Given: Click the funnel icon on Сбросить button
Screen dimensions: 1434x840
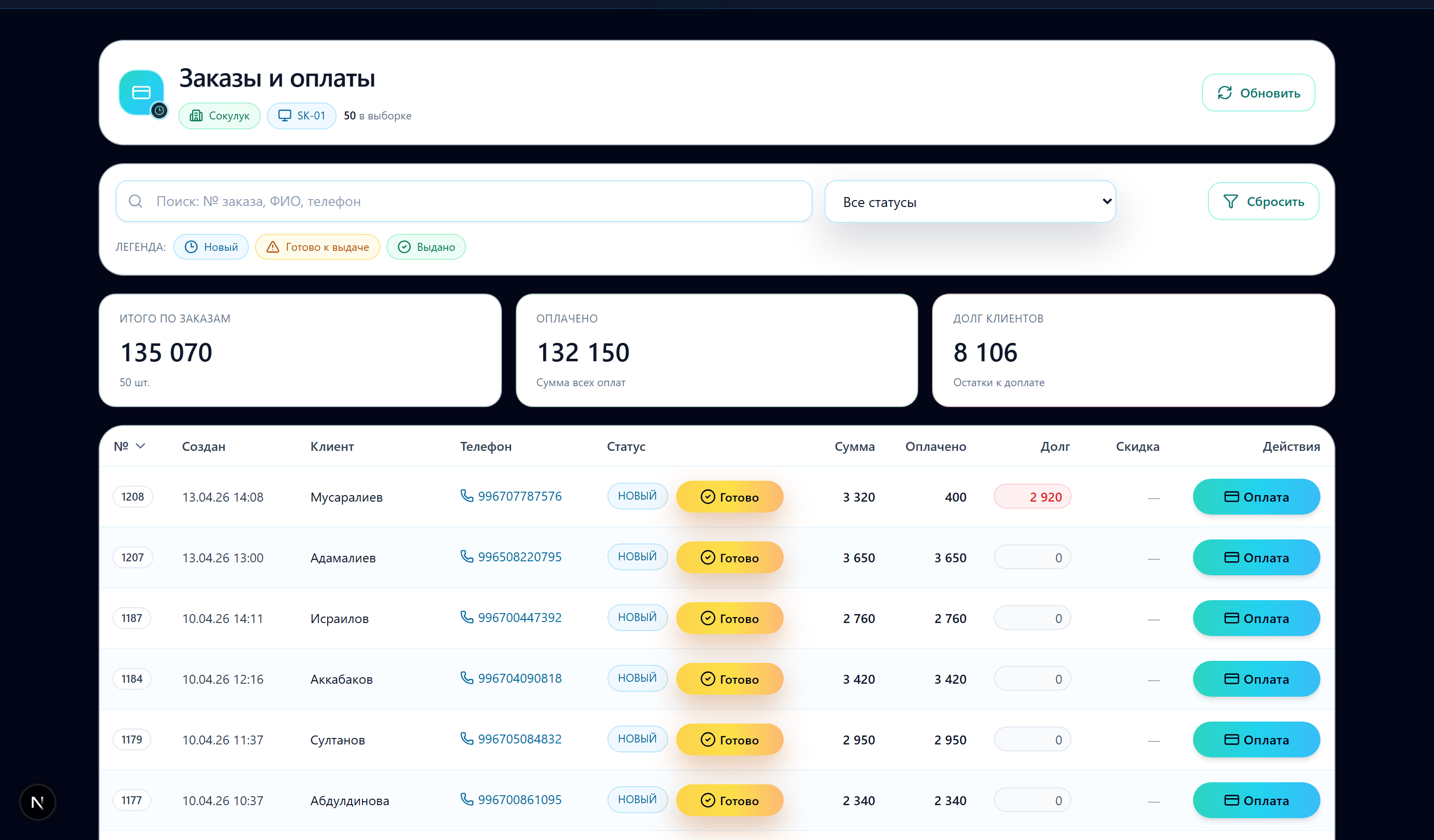Looking at the screenshot, I should click(1230, 202).
